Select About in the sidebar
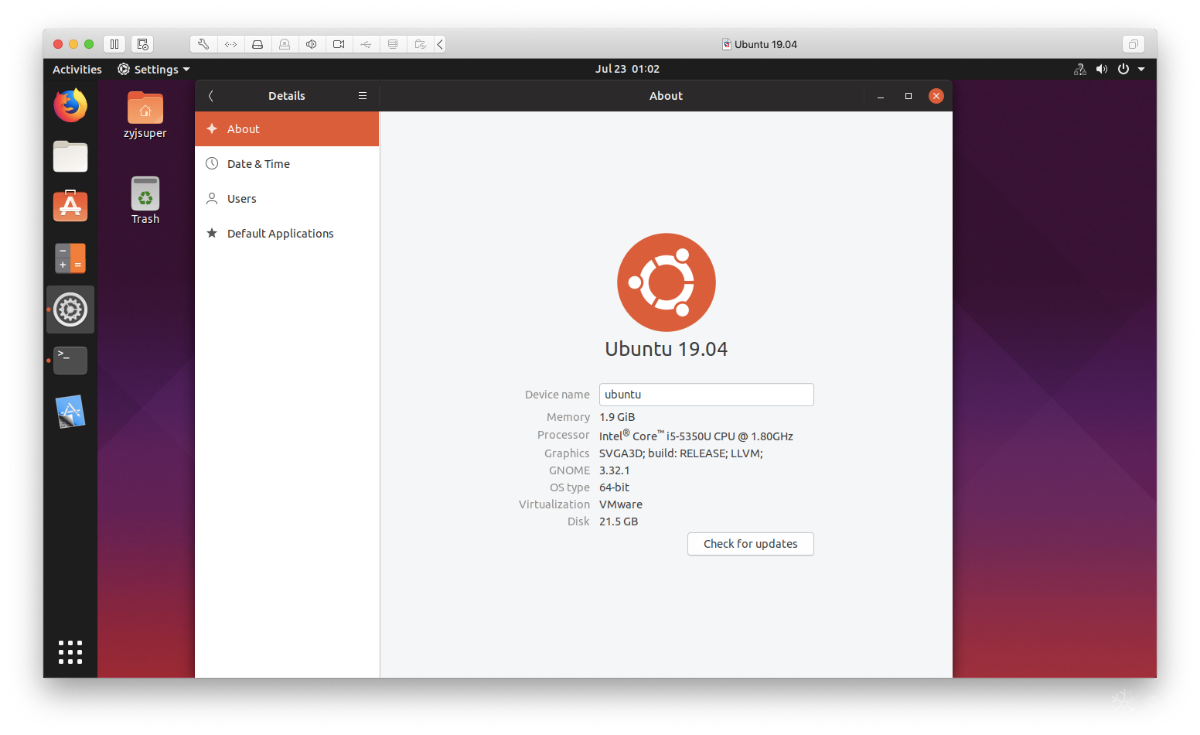Viewport: 1200px width, 735px height. pyautogui.click(x=287, y=129)
